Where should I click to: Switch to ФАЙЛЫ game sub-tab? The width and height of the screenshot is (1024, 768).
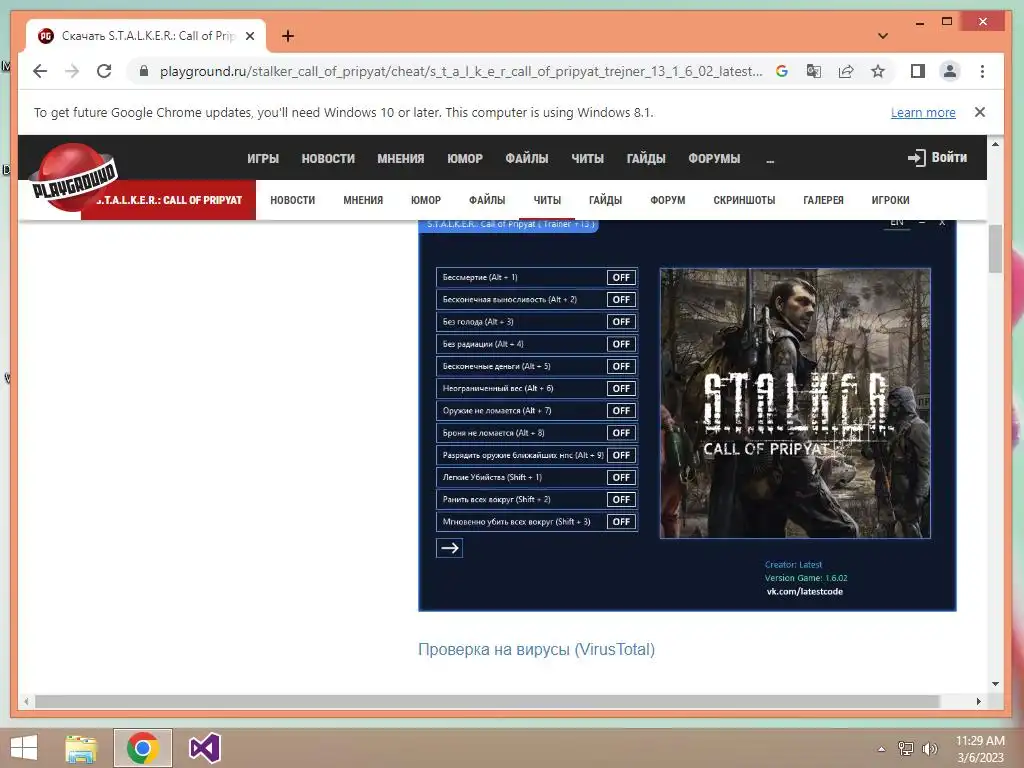[487, 200]
